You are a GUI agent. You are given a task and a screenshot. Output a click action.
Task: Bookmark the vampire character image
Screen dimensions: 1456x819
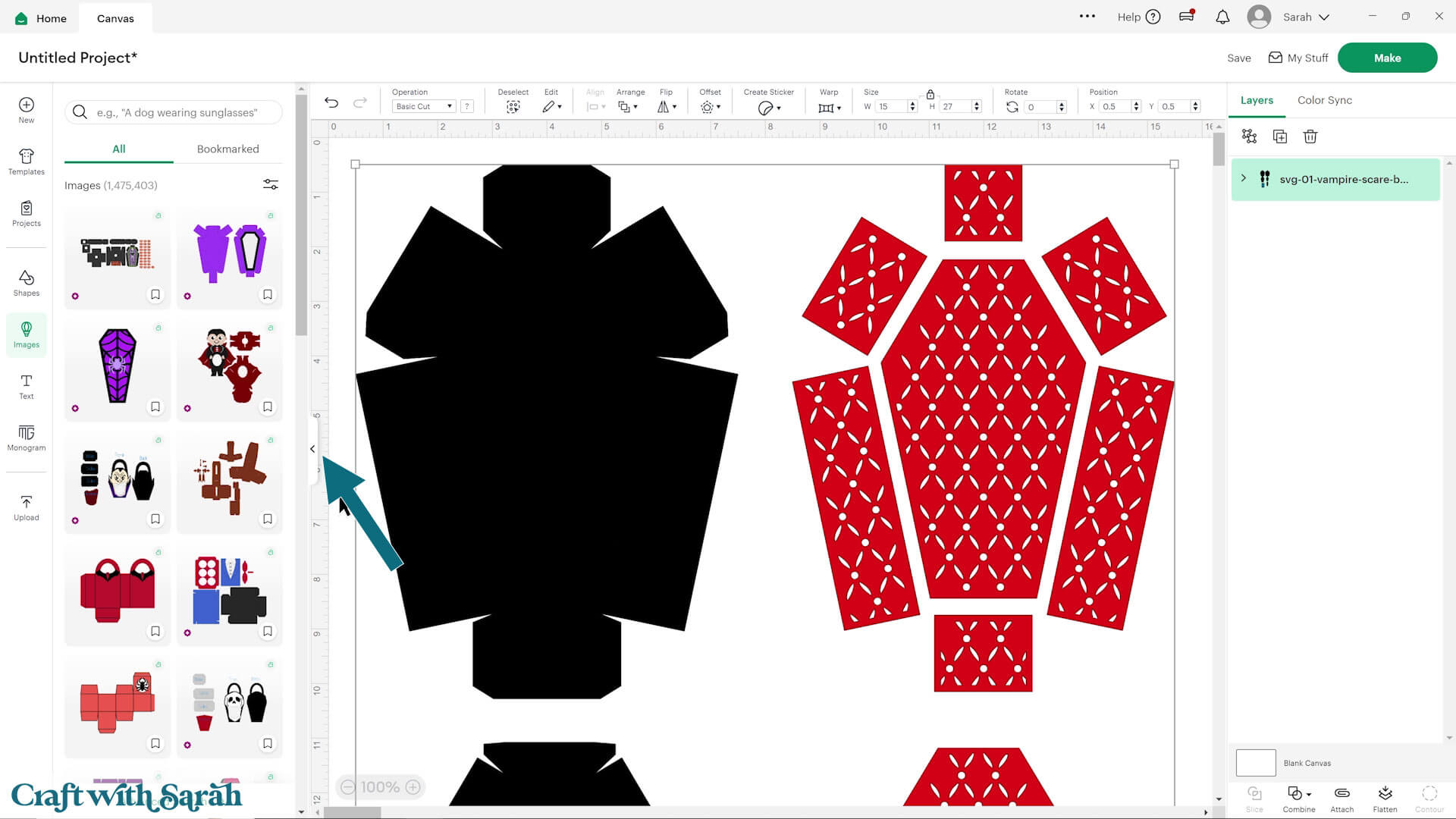268,407
